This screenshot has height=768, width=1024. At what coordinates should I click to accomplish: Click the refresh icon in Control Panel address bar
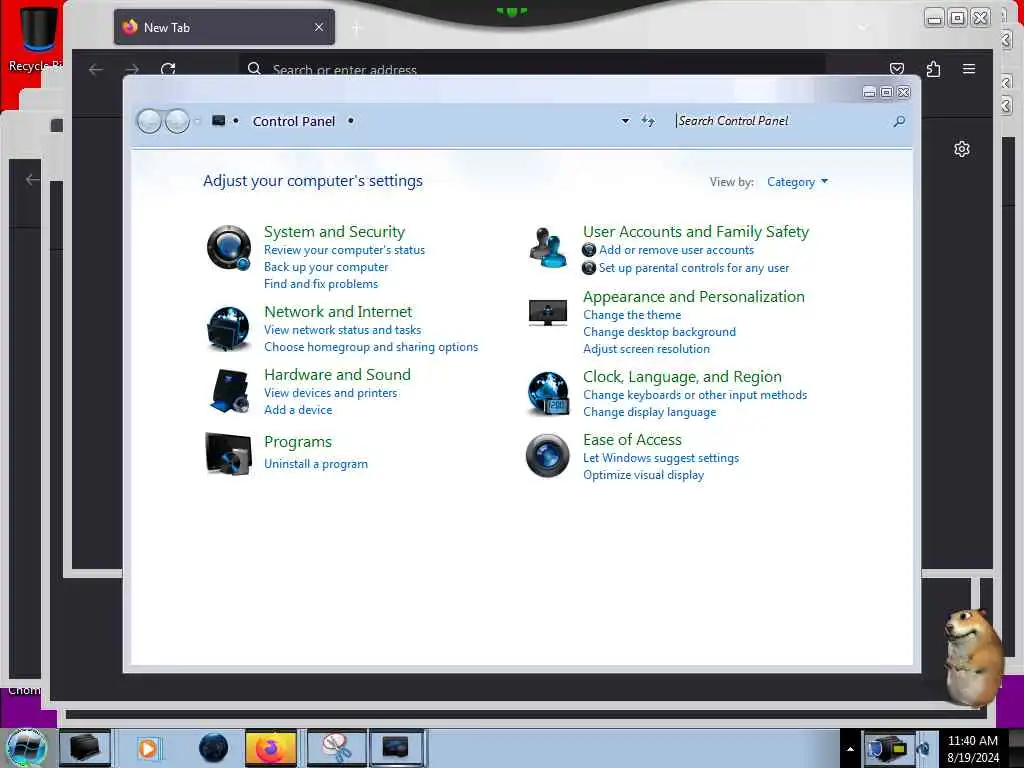(x=647, y=121)
